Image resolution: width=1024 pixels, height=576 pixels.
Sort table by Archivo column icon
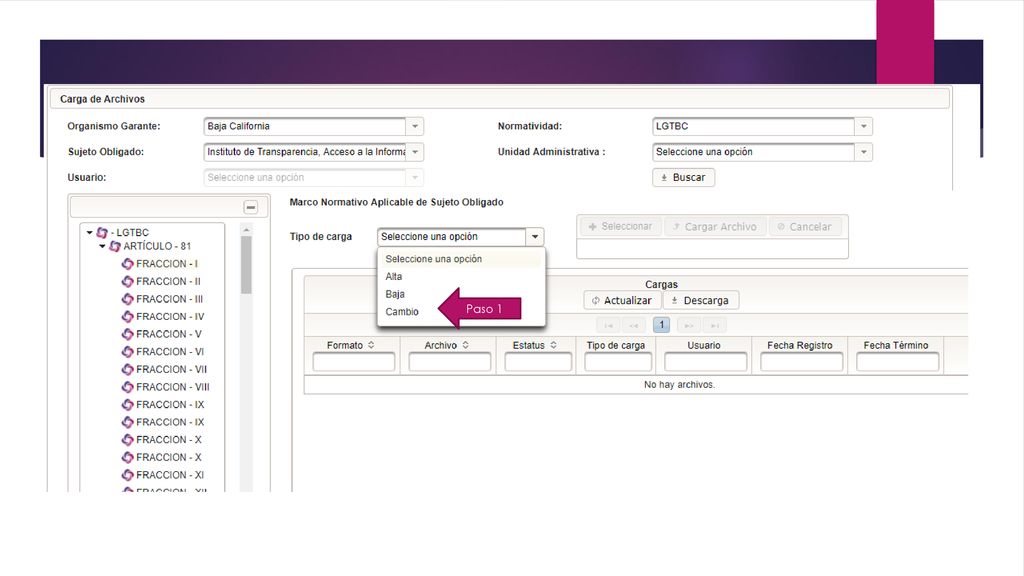coord(466,345)
